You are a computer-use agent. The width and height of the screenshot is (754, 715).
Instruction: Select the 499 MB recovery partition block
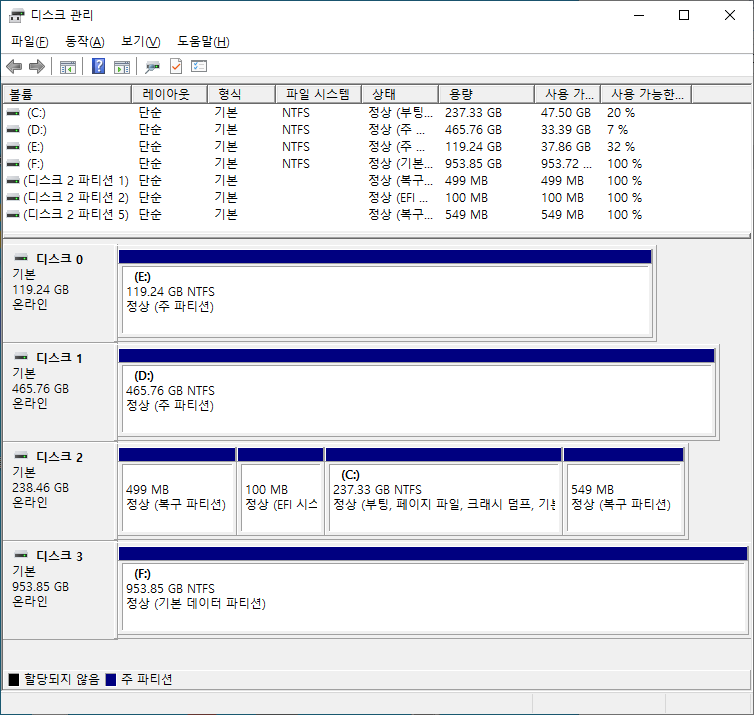click(177, 491)
